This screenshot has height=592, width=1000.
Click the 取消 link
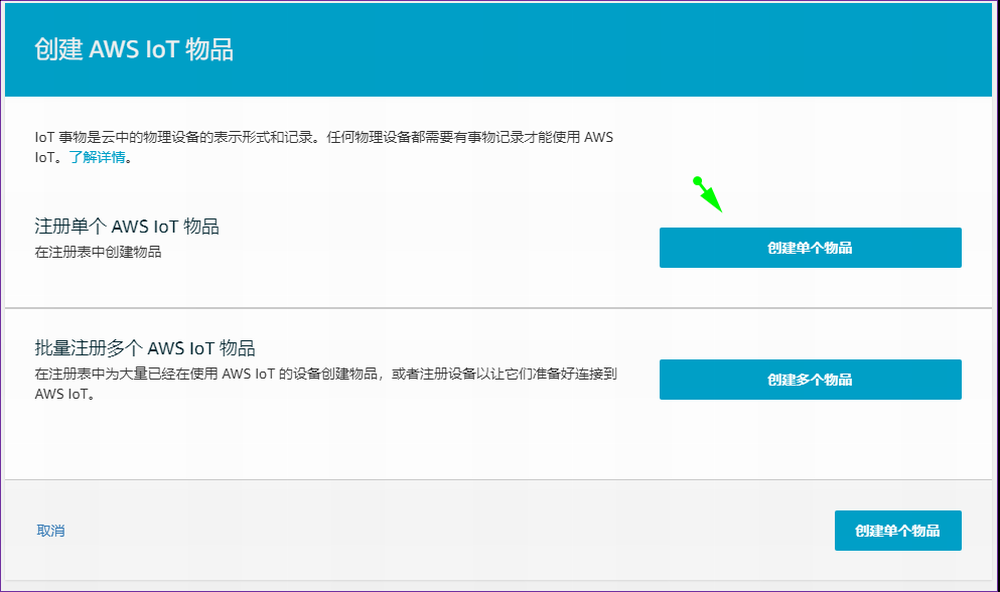pyautogui.click(x=50, y=530)
